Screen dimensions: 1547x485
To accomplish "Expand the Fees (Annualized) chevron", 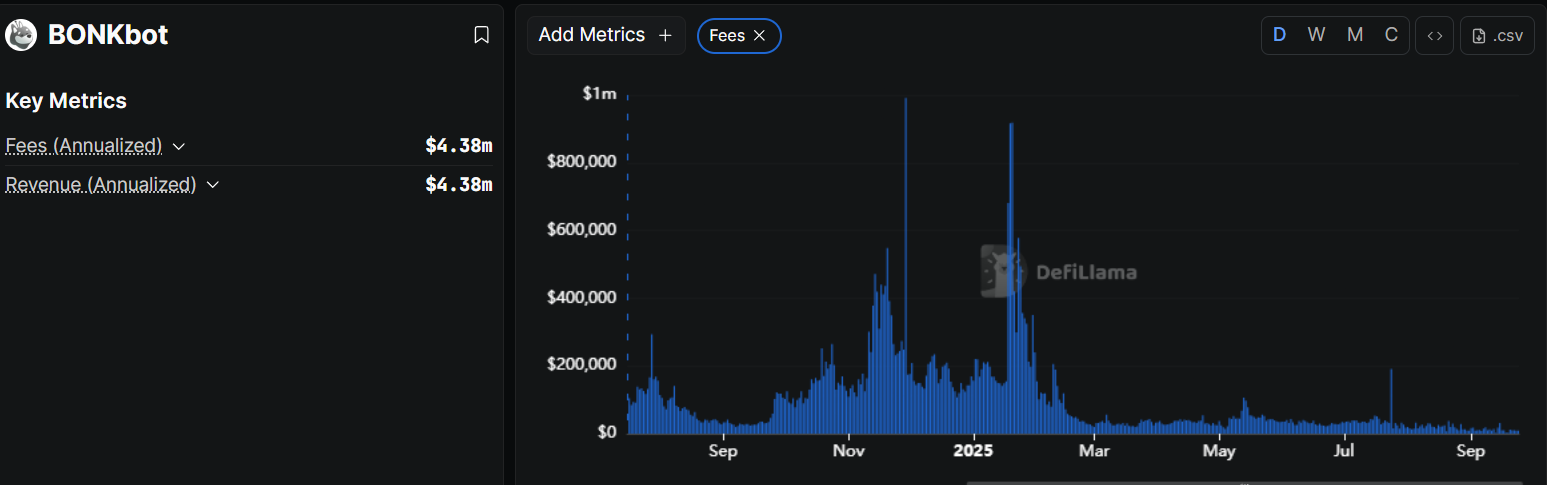I will coord(179,146).
